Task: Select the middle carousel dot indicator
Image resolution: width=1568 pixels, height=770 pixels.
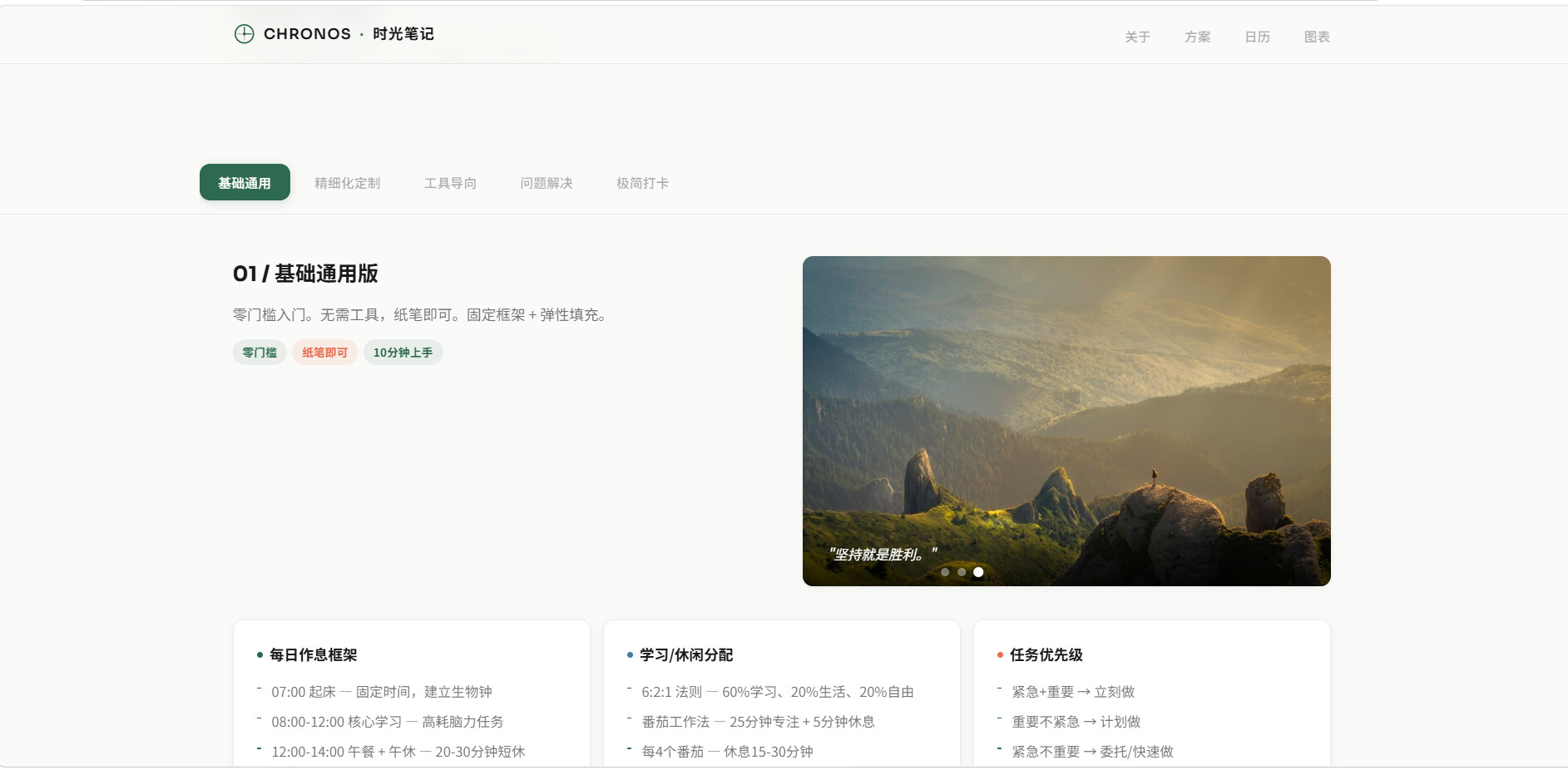Action: [962, 572]
